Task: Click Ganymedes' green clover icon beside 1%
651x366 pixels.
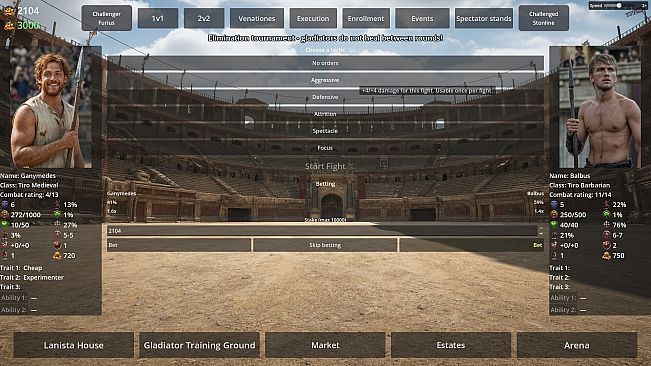Action: coord(57,215)
